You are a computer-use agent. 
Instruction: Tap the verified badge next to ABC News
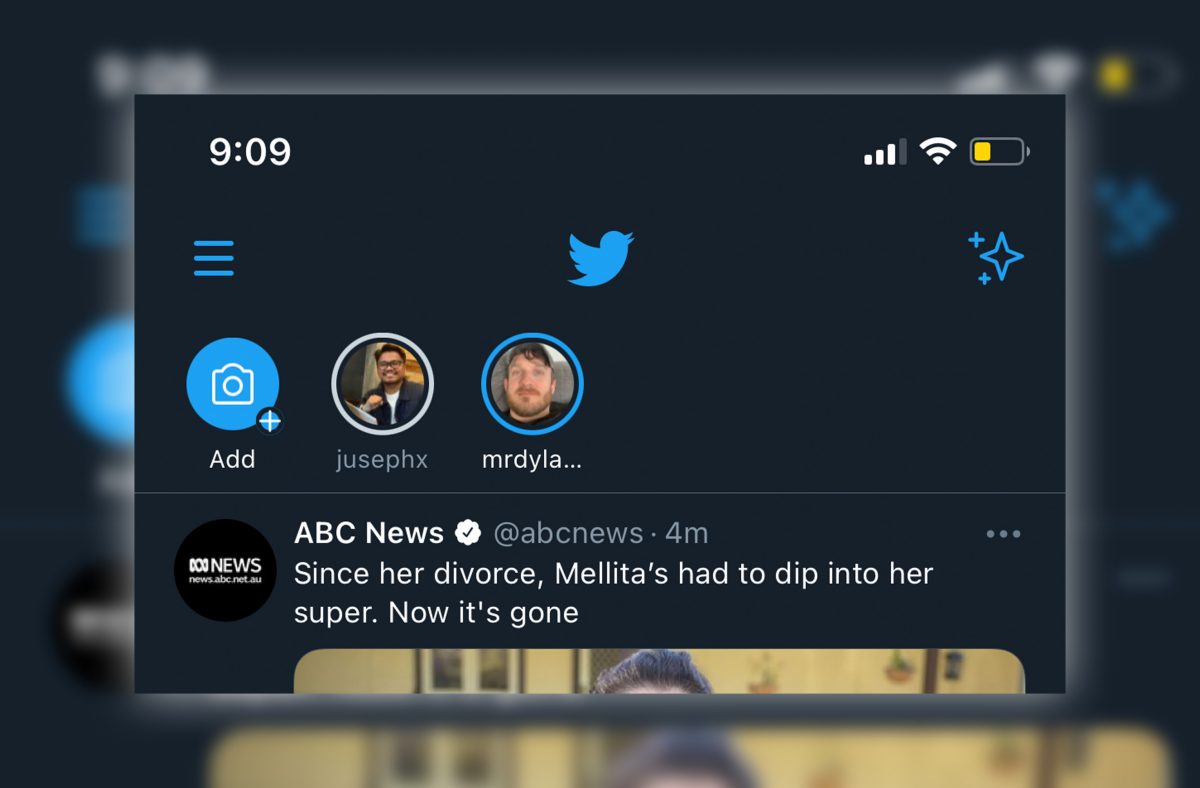(x=468, y=534)
